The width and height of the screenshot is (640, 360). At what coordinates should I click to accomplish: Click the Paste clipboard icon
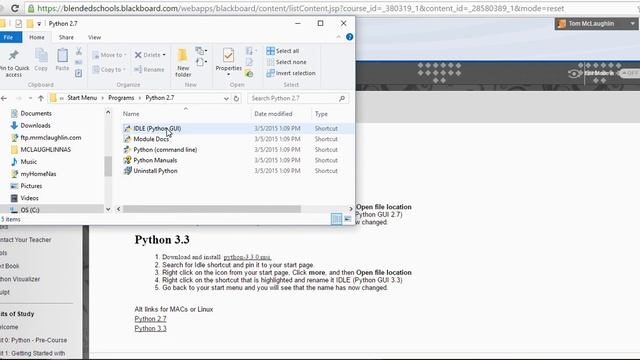(x=62, y=60)
